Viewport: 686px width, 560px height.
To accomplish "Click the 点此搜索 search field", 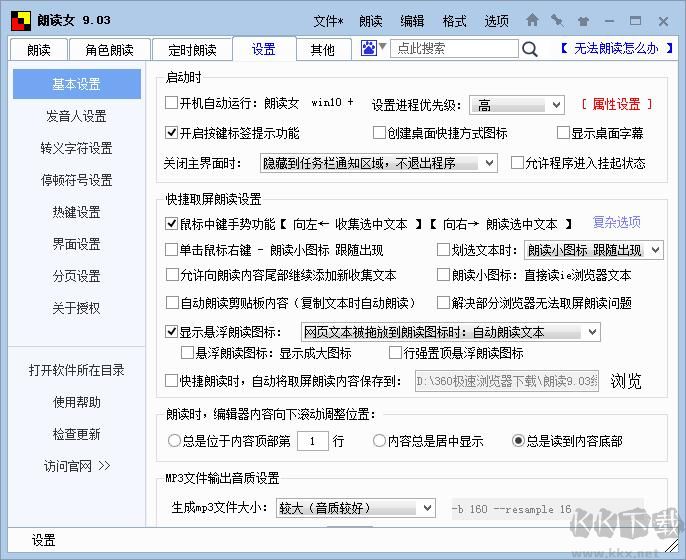I will tap(452, 48).
